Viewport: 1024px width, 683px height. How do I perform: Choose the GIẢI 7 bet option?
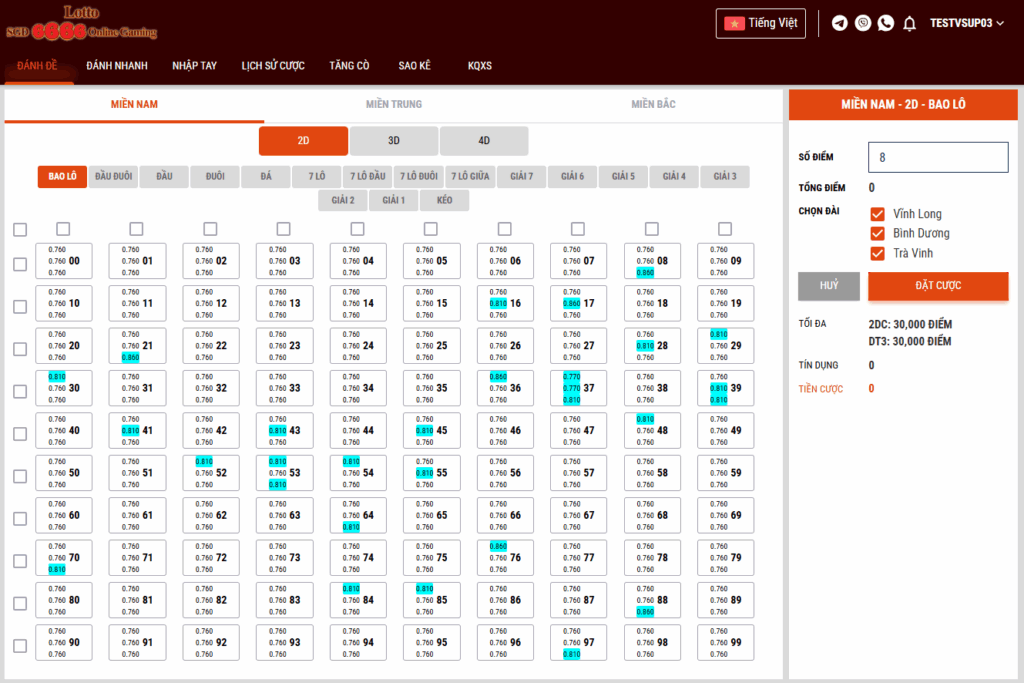521,176
